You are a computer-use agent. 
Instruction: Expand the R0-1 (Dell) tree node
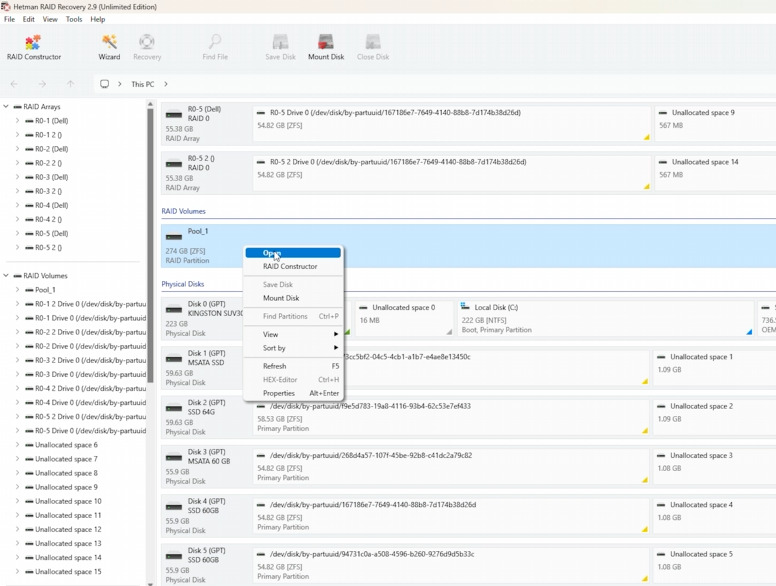[x=17, y=121]
